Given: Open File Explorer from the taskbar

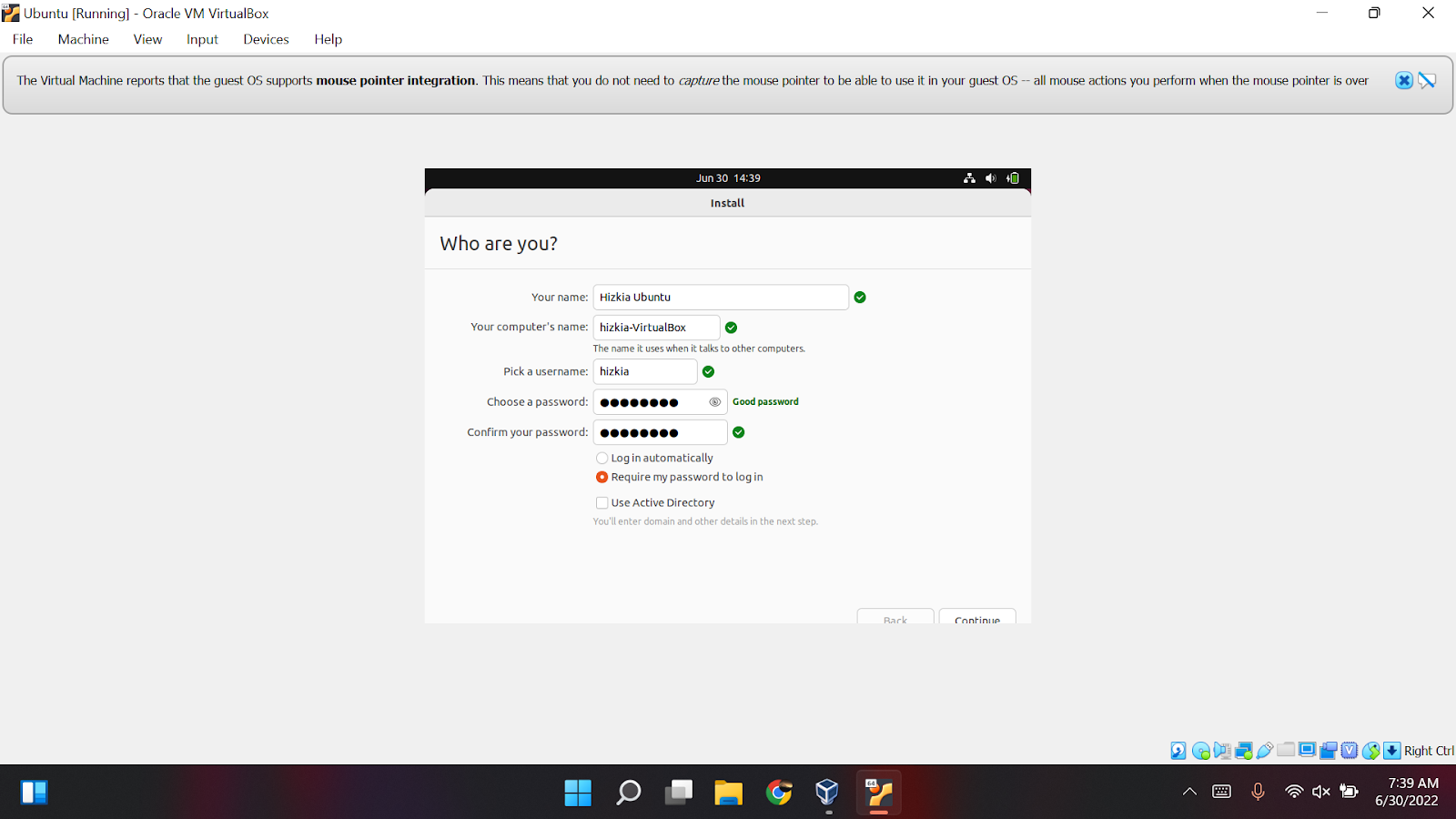Looking at the screenshot, I should 728,793.
